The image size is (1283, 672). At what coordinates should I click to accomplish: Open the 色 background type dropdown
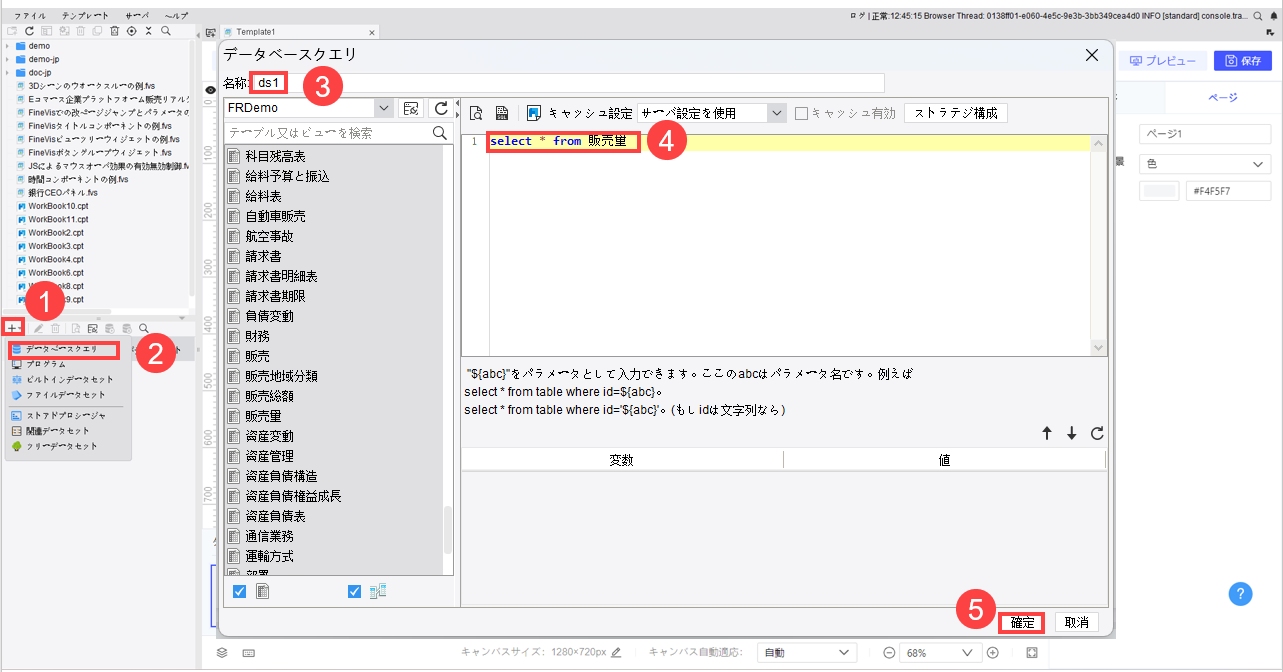(1205, 163)
